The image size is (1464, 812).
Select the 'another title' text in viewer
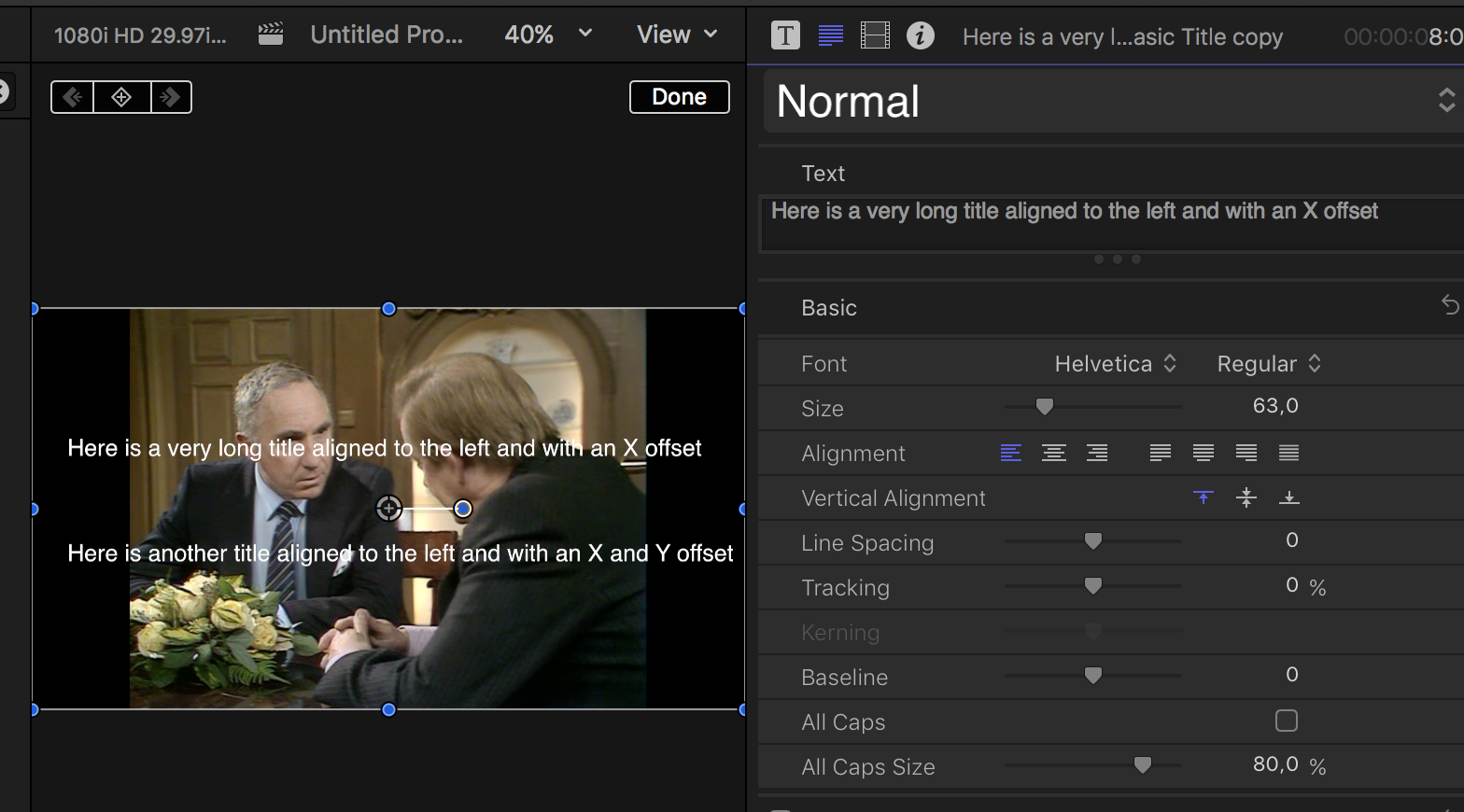pos(401,553)
